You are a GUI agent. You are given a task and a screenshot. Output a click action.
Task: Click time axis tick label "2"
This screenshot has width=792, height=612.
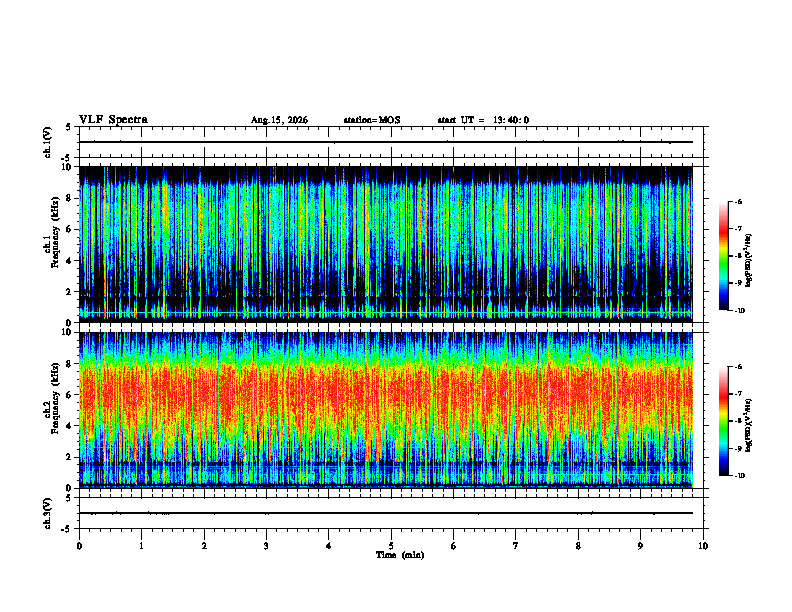point(204,546)
